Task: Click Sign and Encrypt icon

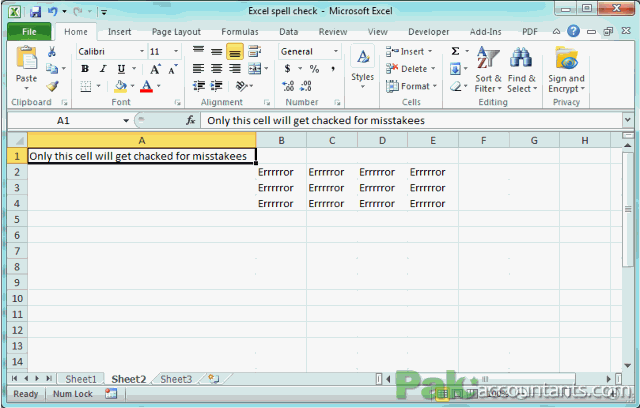Action: [x=567, y=69]
